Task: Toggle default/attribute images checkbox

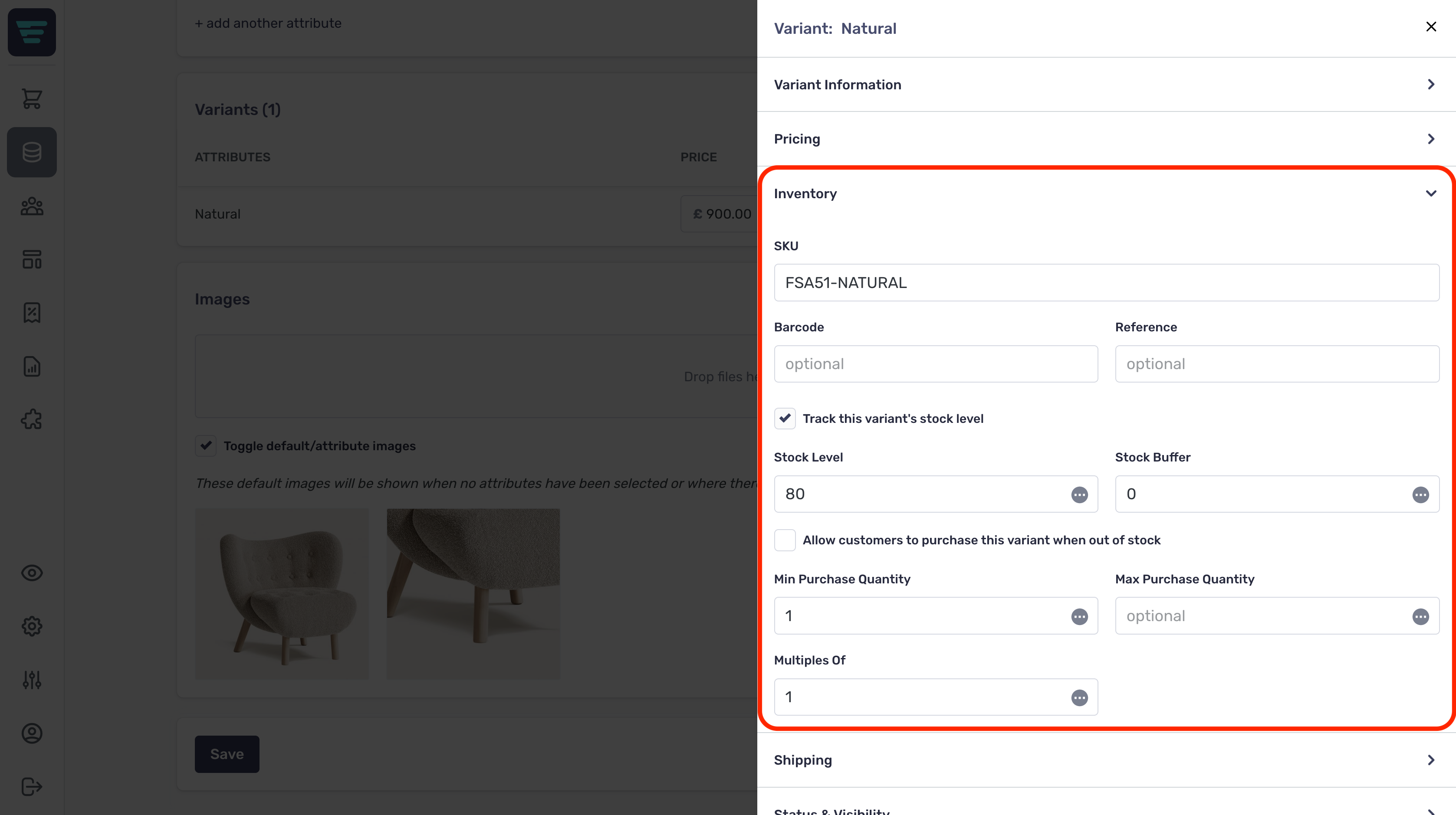Action: point(205,445)
